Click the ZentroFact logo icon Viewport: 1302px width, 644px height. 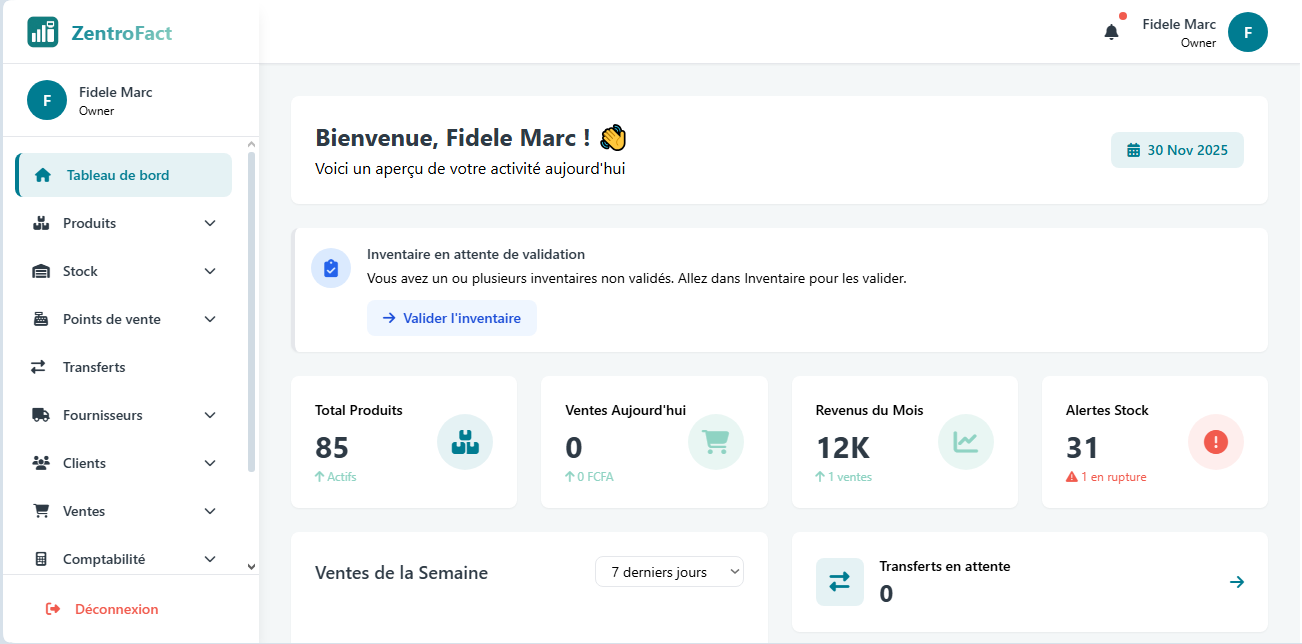[x=42, y=31]
